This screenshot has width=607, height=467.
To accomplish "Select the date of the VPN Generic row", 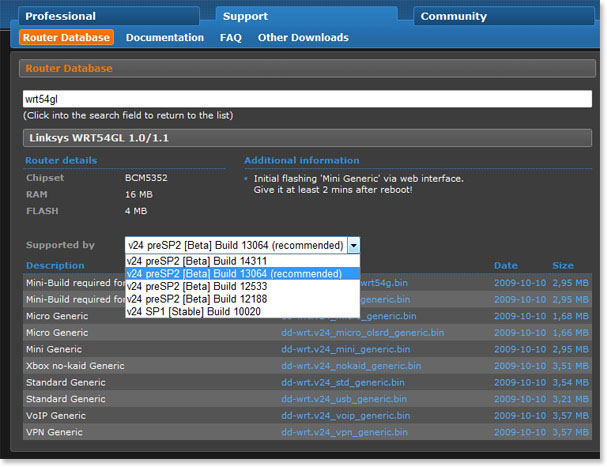I will point(520,433).
